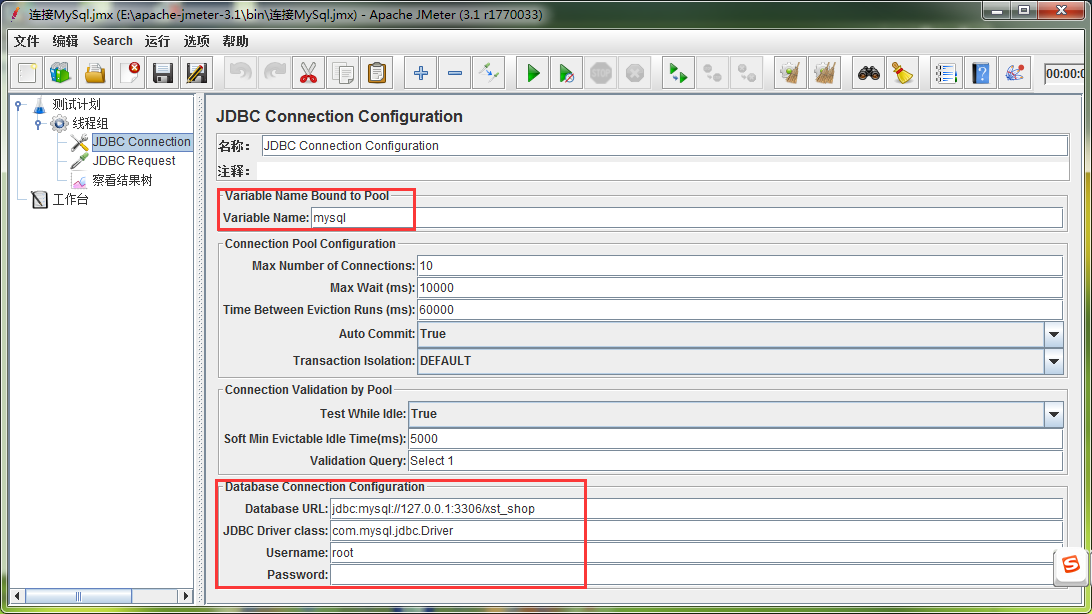Click the JDBC Driver class field
Viewport: 1092px width, 614px height.
(x=696, y=531)
